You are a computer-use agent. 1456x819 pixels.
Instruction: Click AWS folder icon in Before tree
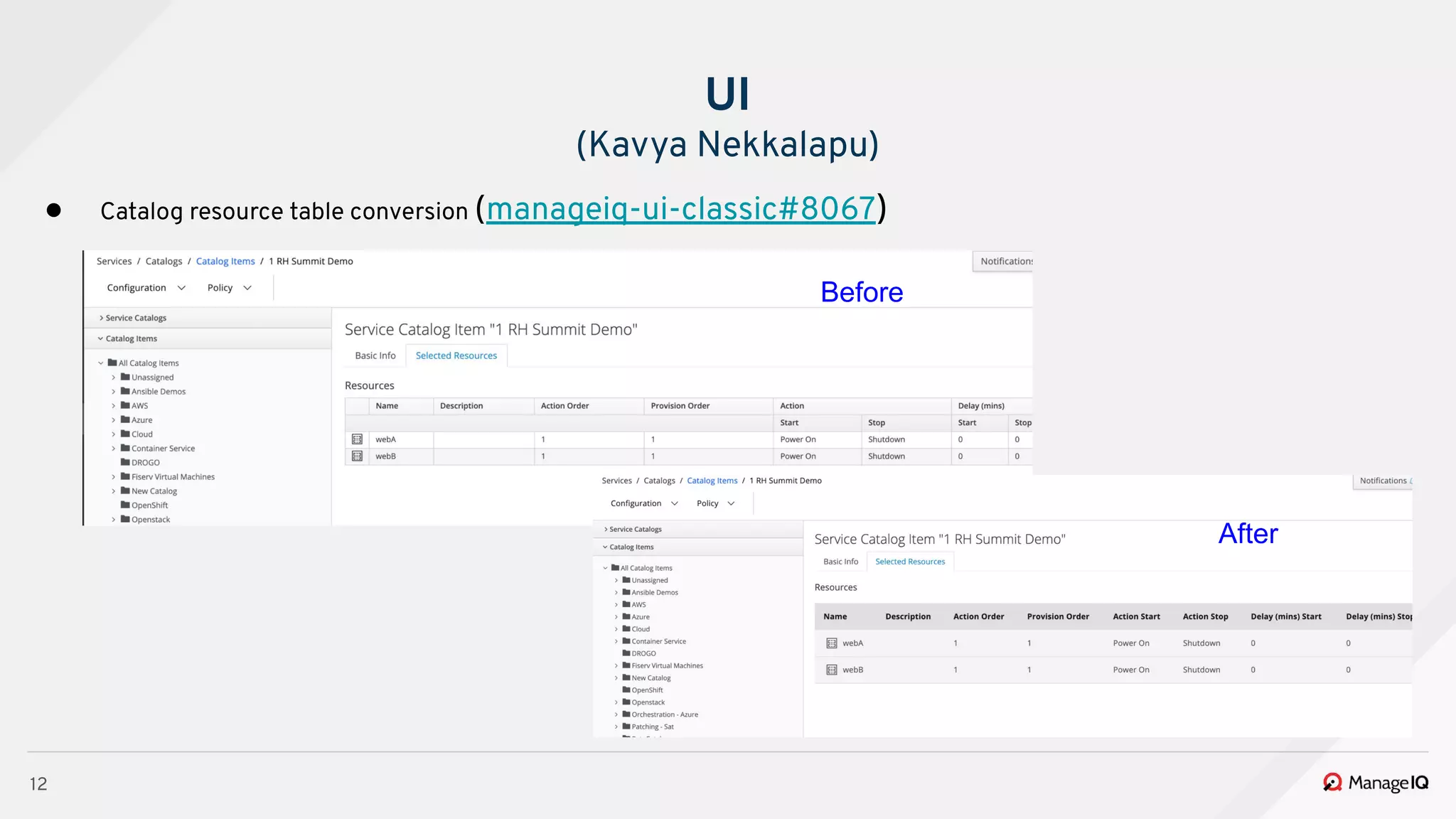125,405
